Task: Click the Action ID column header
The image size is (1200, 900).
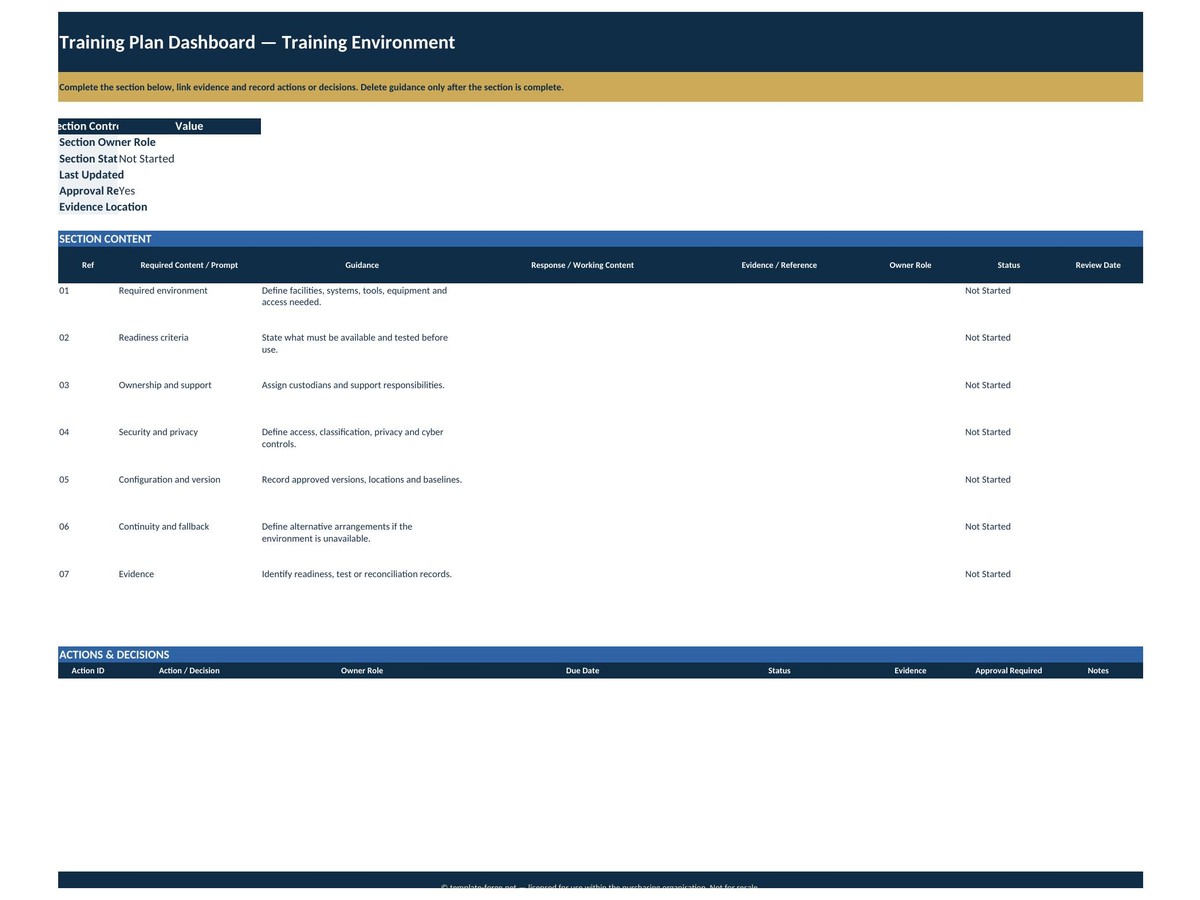Action: coord(88,671)
